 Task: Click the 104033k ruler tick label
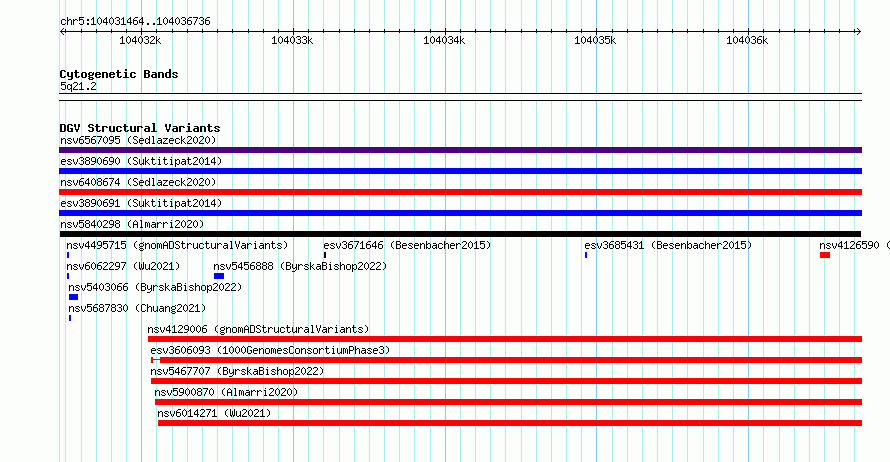click(x=292, y=40)
